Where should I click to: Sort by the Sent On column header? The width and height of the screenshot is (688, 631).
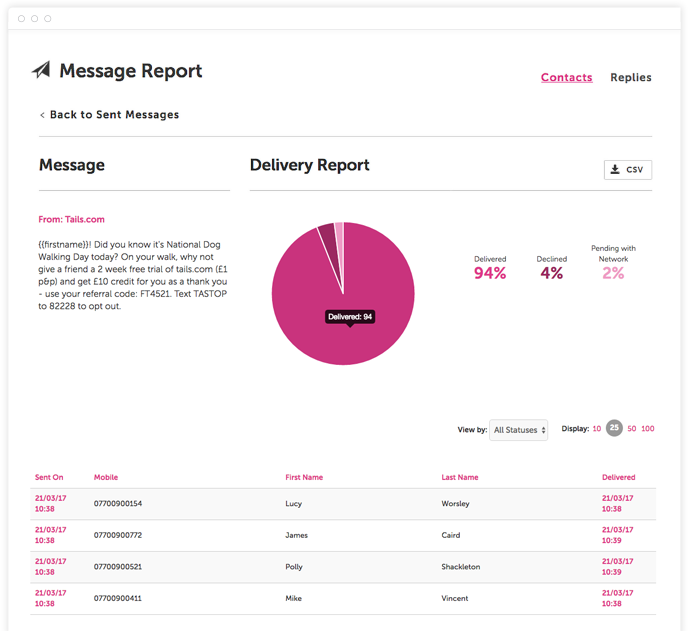(x=49, y=477)
